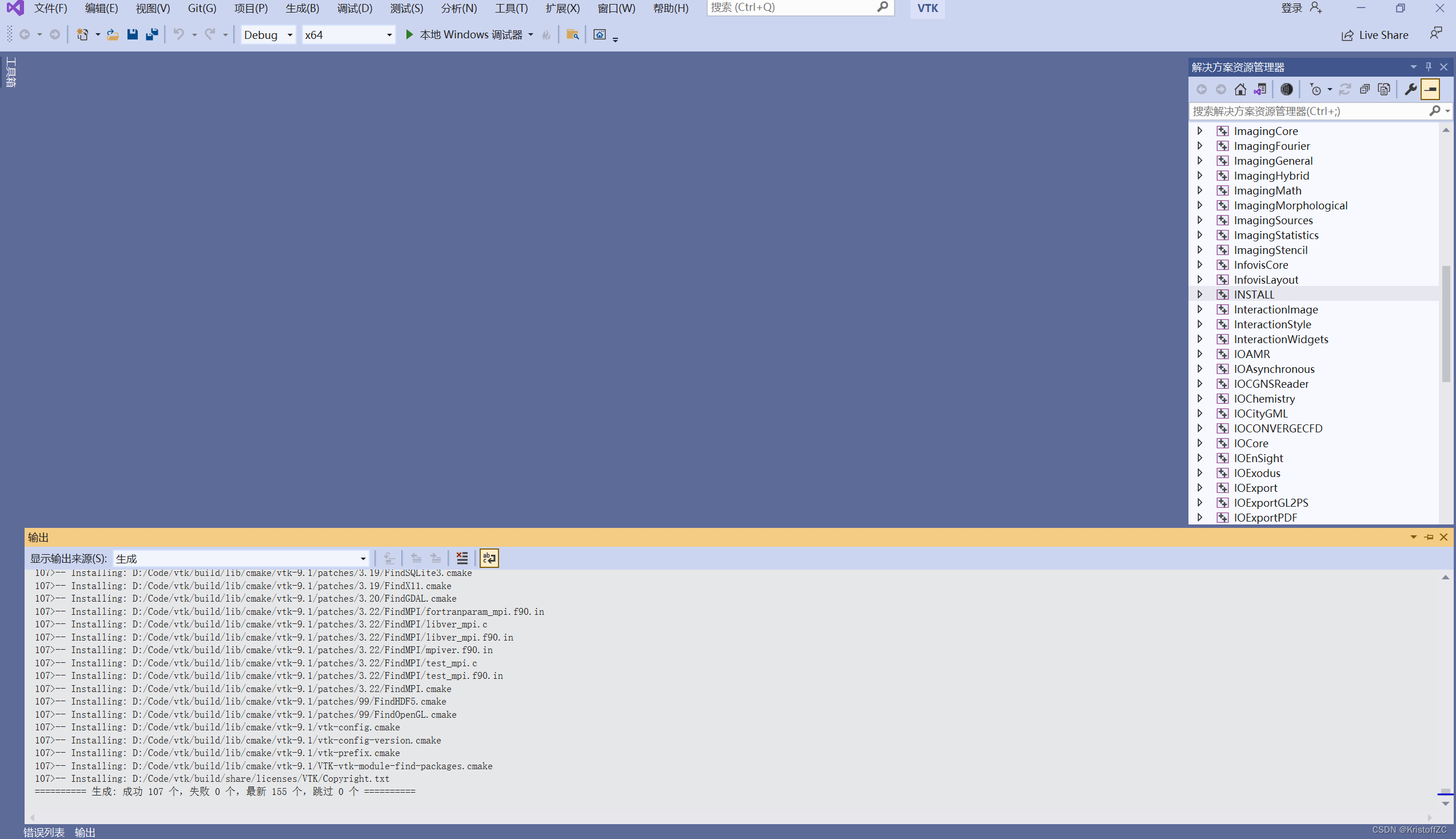
Task: Click the Live Share button
Action: pyautogui.click(x=1375, y=35)
